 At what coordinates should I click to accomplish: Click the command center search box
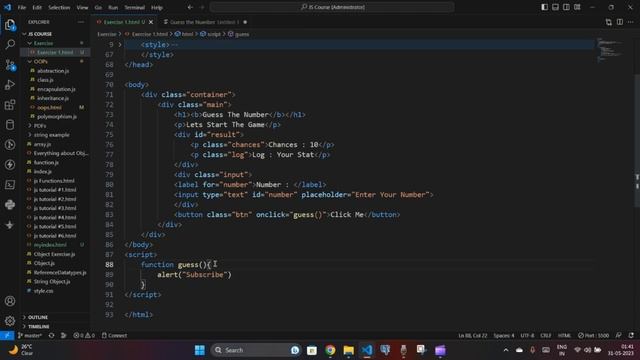click(332, 7)
